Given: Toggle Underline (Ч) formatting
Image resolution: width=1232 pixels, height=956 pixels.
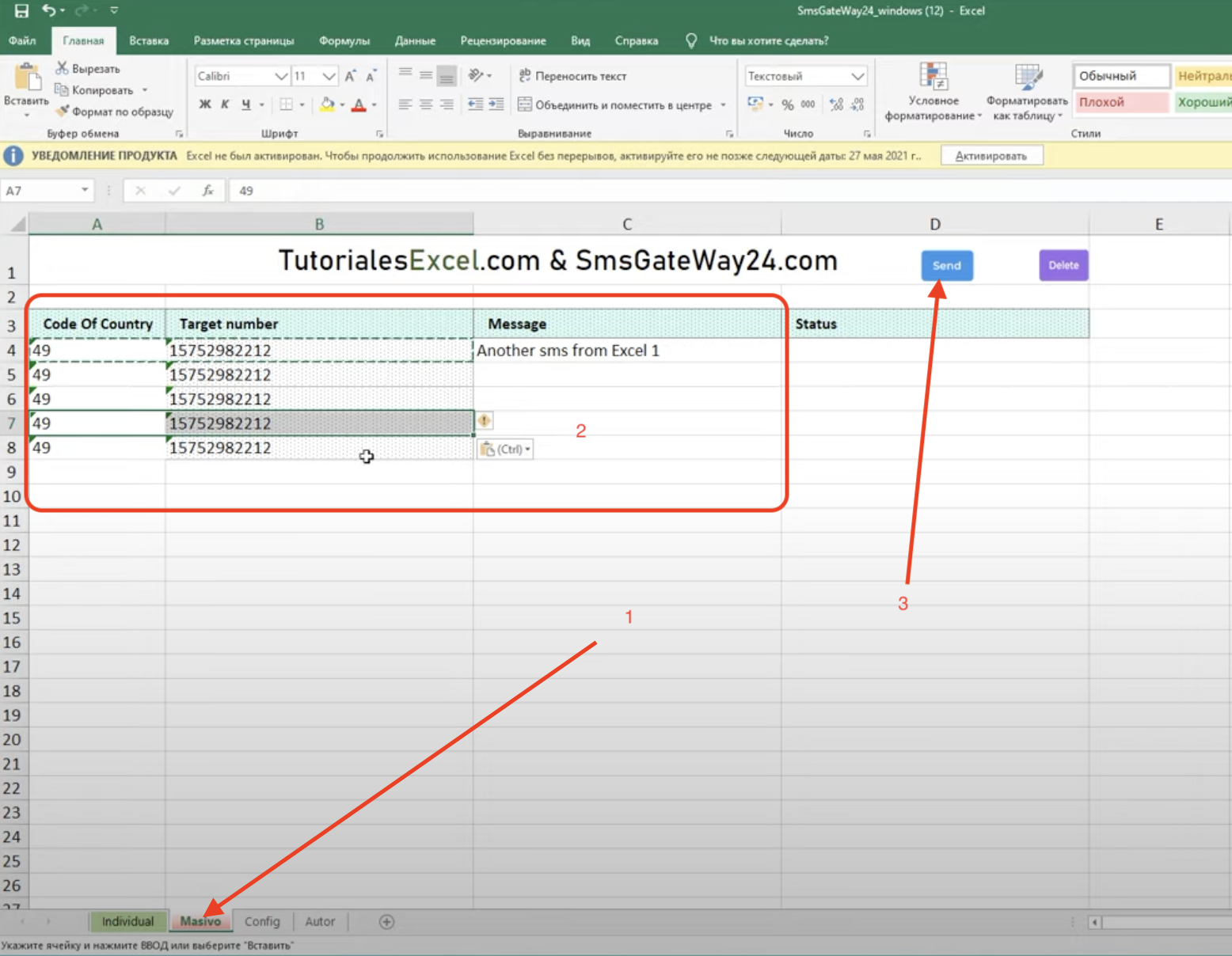Looking at the screenshot, I should click(246, 104).
